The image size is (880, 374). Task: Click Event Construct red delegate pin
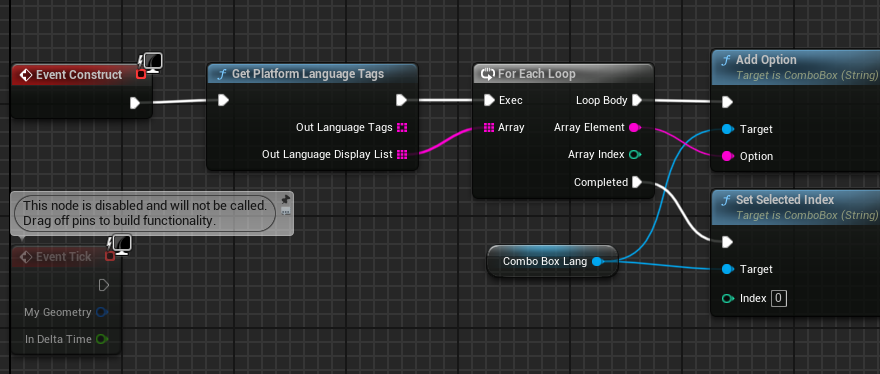[141, 74]
